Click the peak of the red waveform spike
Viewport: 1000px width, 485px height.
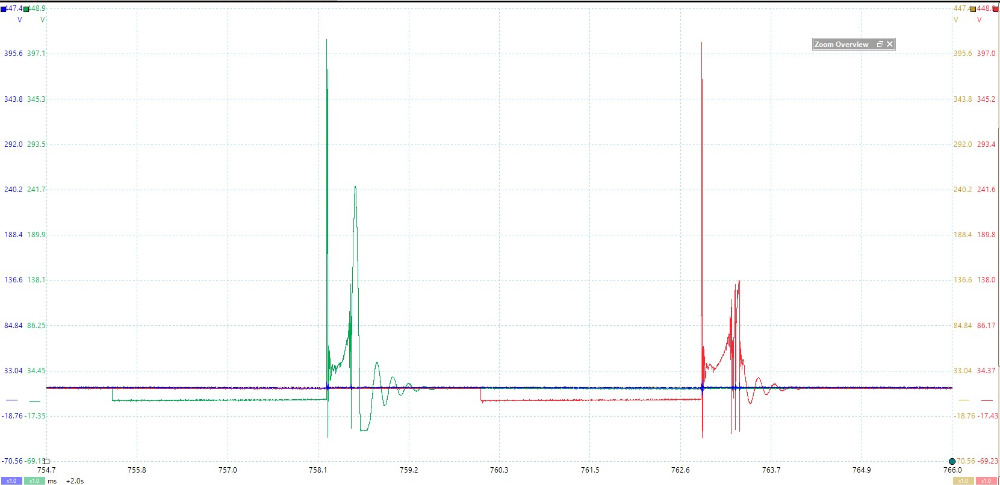point(701,42)
